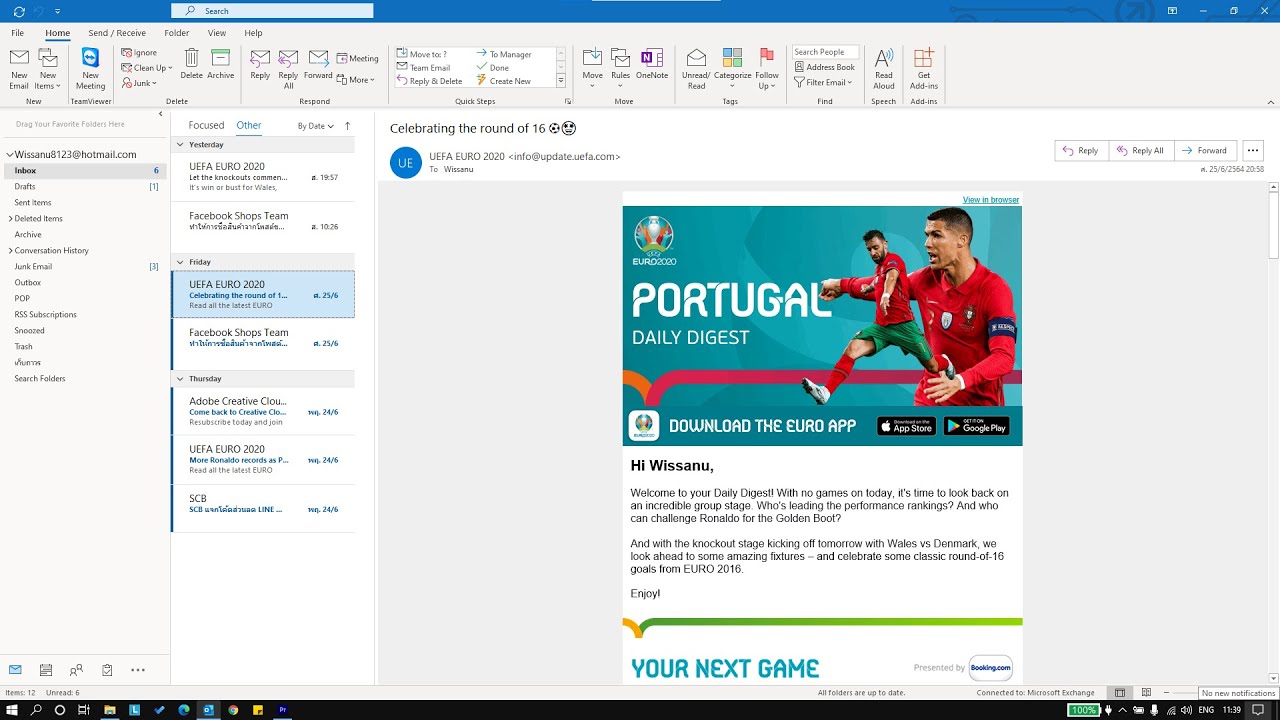Click Reply All in the reading pane
Viewport: 1280px width, 720px height.
click(x=1140, y=151)
